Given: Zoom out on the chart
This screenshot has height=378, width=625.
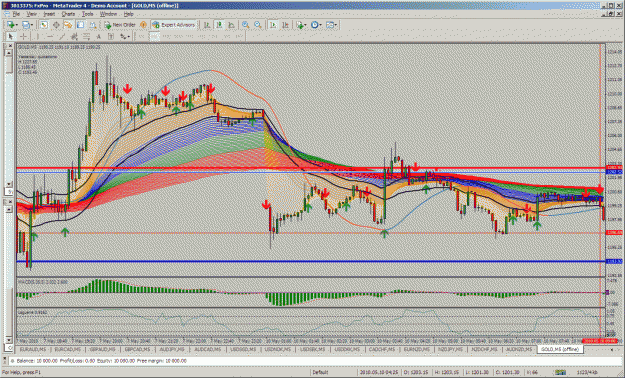Looking at the screenshot, I should (258, 25).
